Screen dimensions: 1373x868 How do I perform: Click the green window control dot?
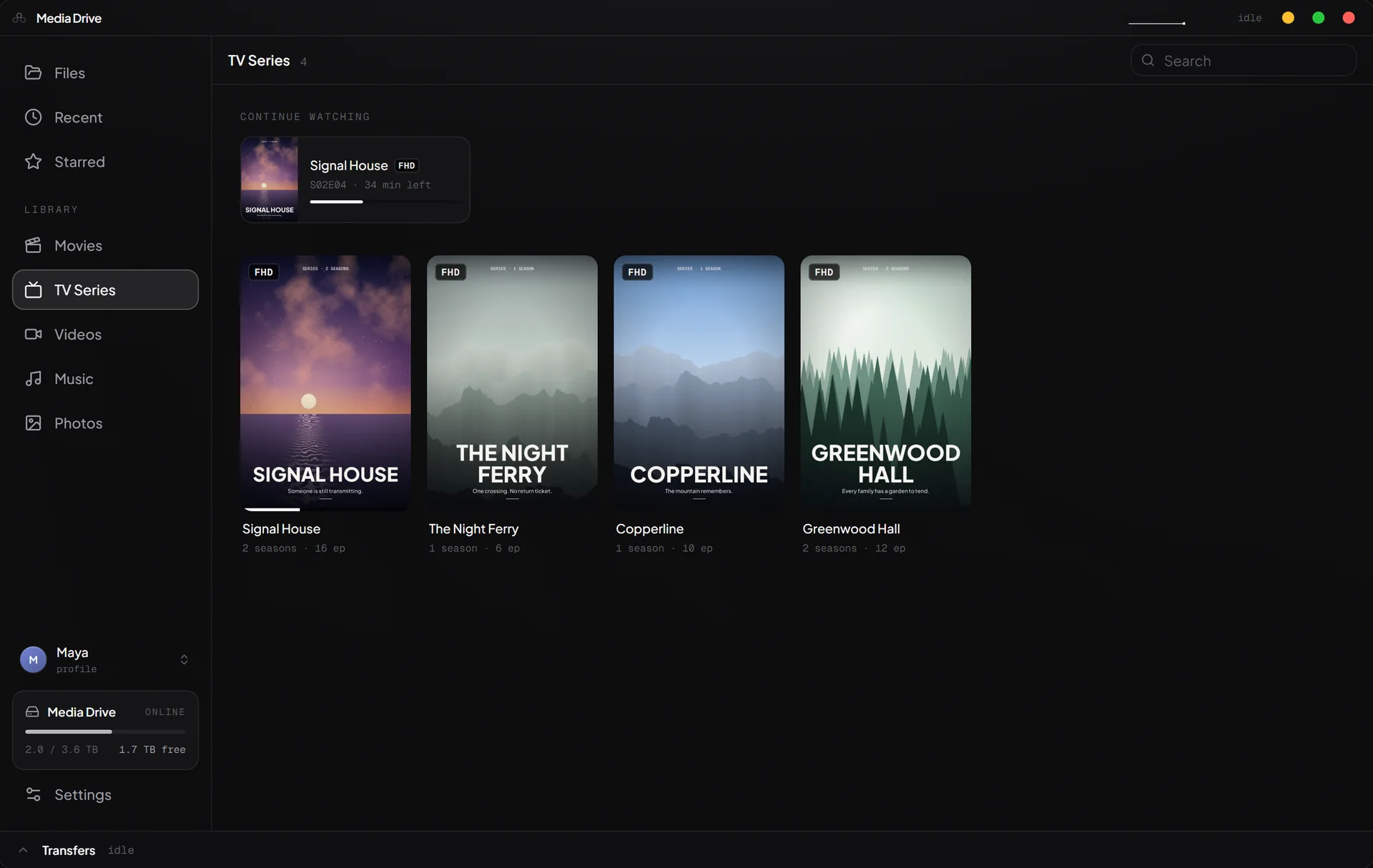pyautogui.click(x=1318, y=18)
